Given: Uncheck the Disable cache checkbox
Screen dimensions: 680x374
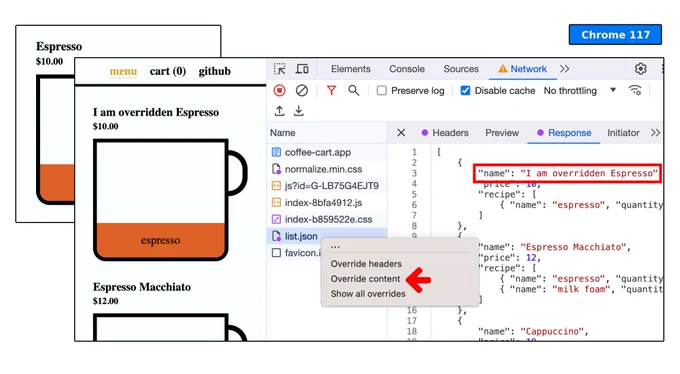Looking at the screenshot, I should 465,91.
